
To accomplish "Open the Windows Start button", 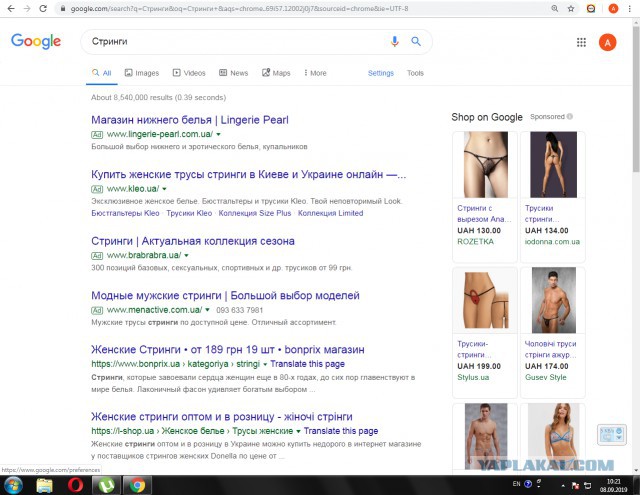I will 13,486.
